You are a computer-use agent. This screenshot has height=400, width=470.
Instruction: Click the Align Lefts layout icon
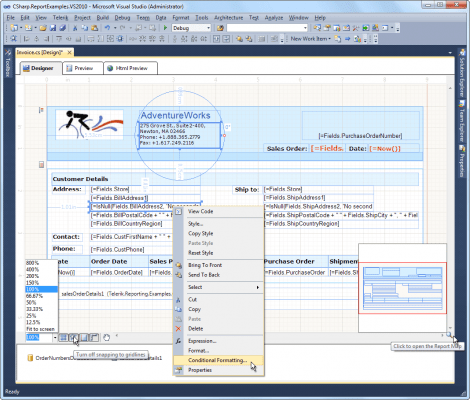(27, 39)
